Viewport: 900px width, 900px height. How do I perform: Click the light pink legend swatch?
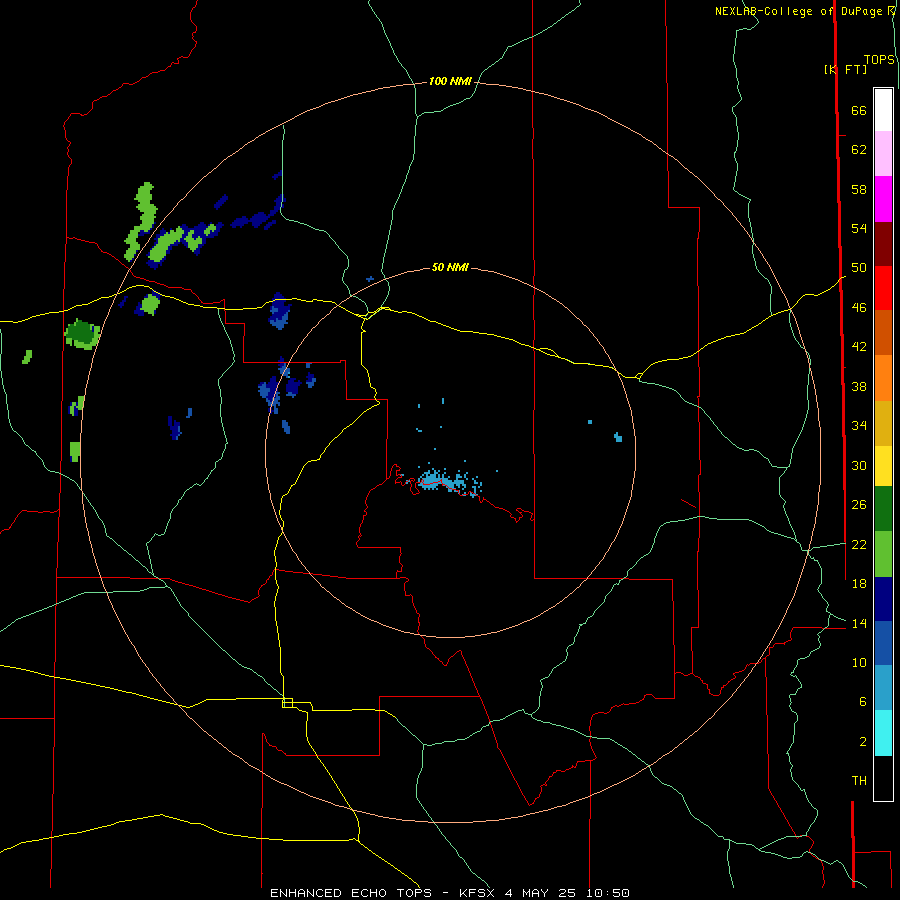click(883, 153)
